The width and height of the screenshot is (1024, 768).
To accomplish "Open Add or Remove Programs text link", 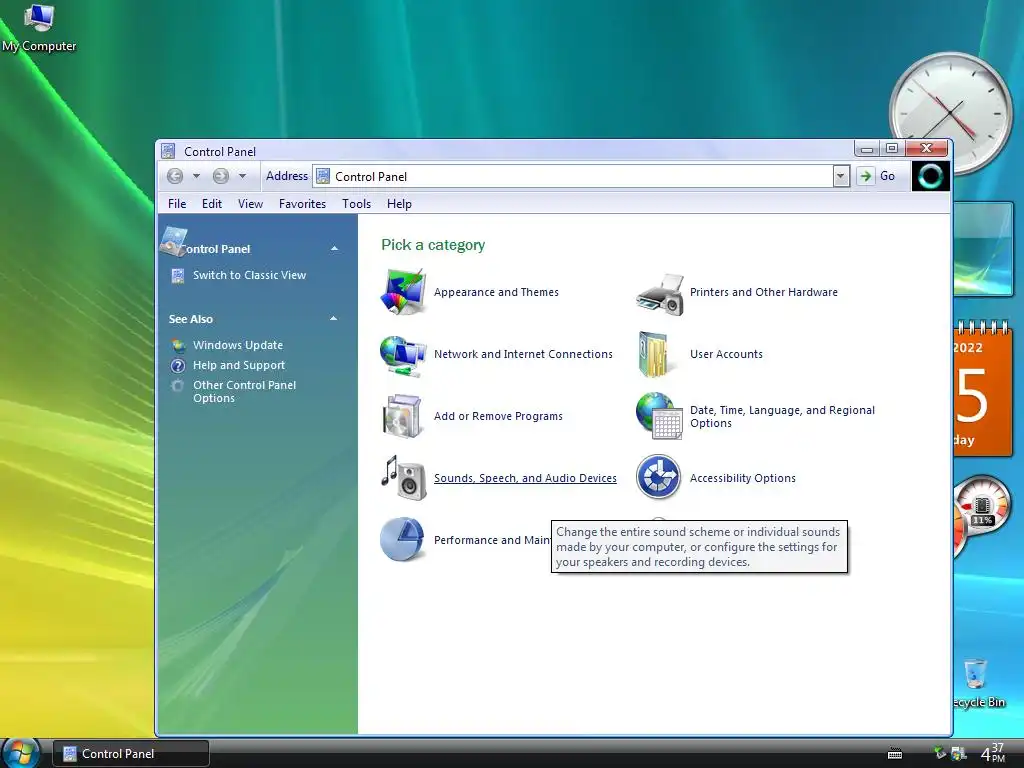I will (498, 416).
